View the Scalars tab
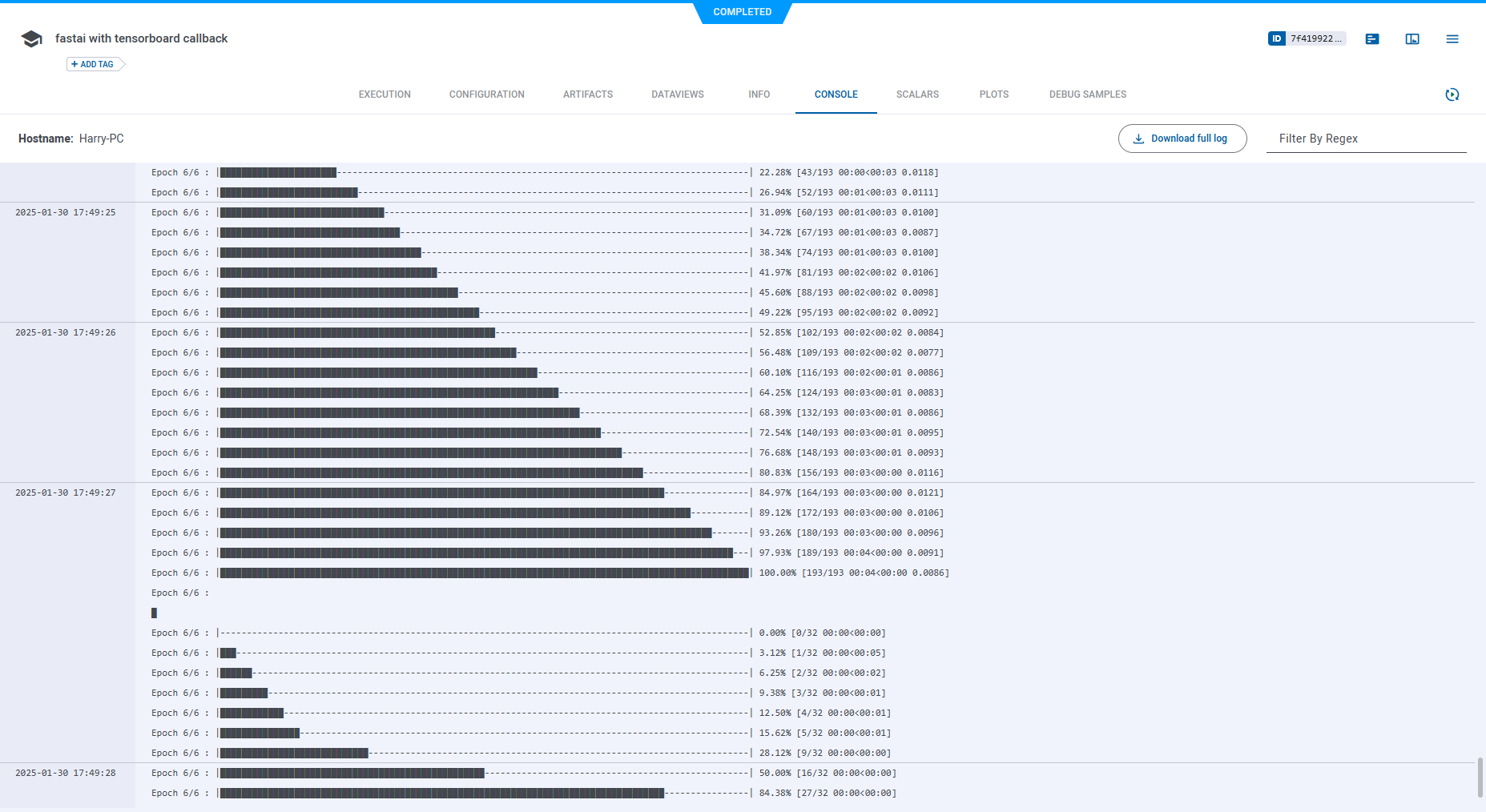The image size is (1486, 812). pyautogui.click(x=917, y=94)
